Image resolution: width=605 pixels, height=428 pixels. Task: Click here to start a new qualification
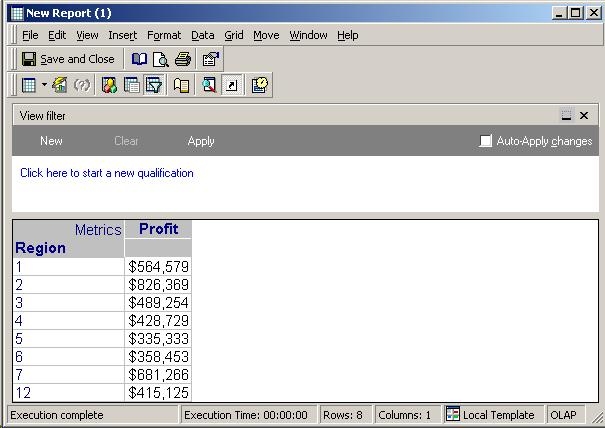107,173
